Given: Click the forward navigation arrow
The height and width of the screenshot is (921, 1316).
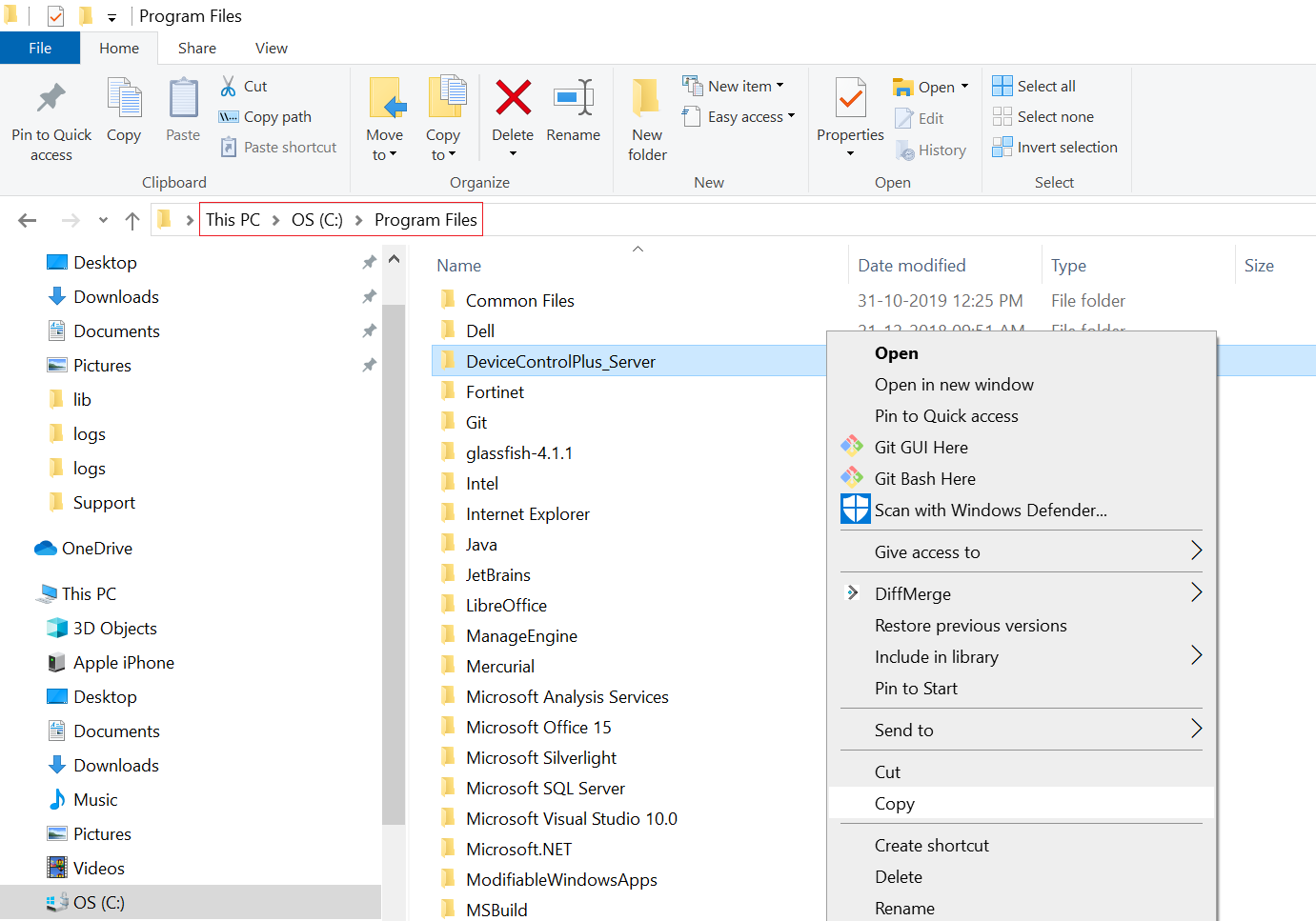Looking at the screenshot, I should point(71,220).
